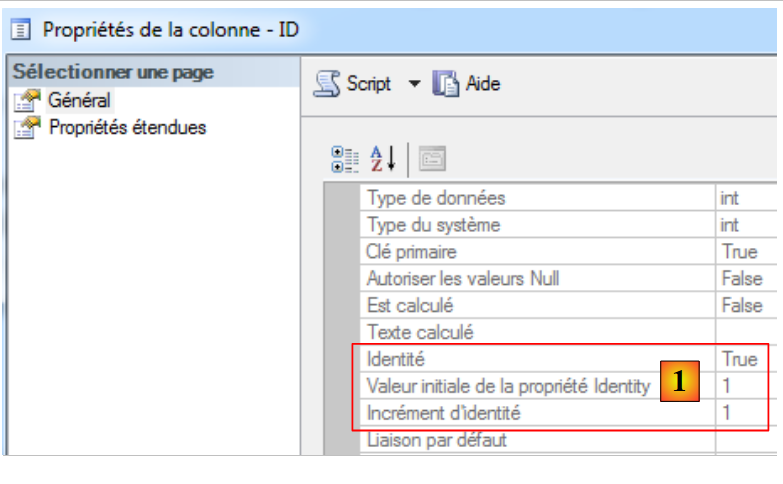
Task: Sort properties alphabetically
Action: click(383, 158)
